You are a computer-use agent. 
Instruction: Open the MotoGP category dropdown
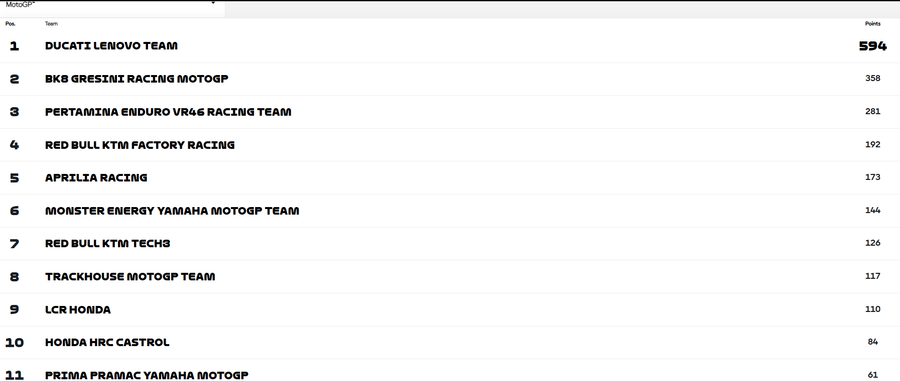coord(112,5)
